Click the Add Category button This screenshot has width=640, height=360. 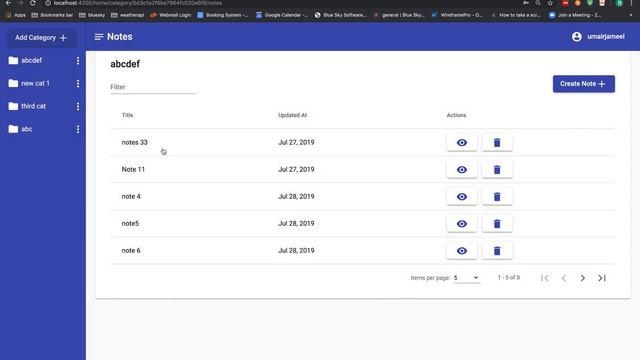click(41, 38)
